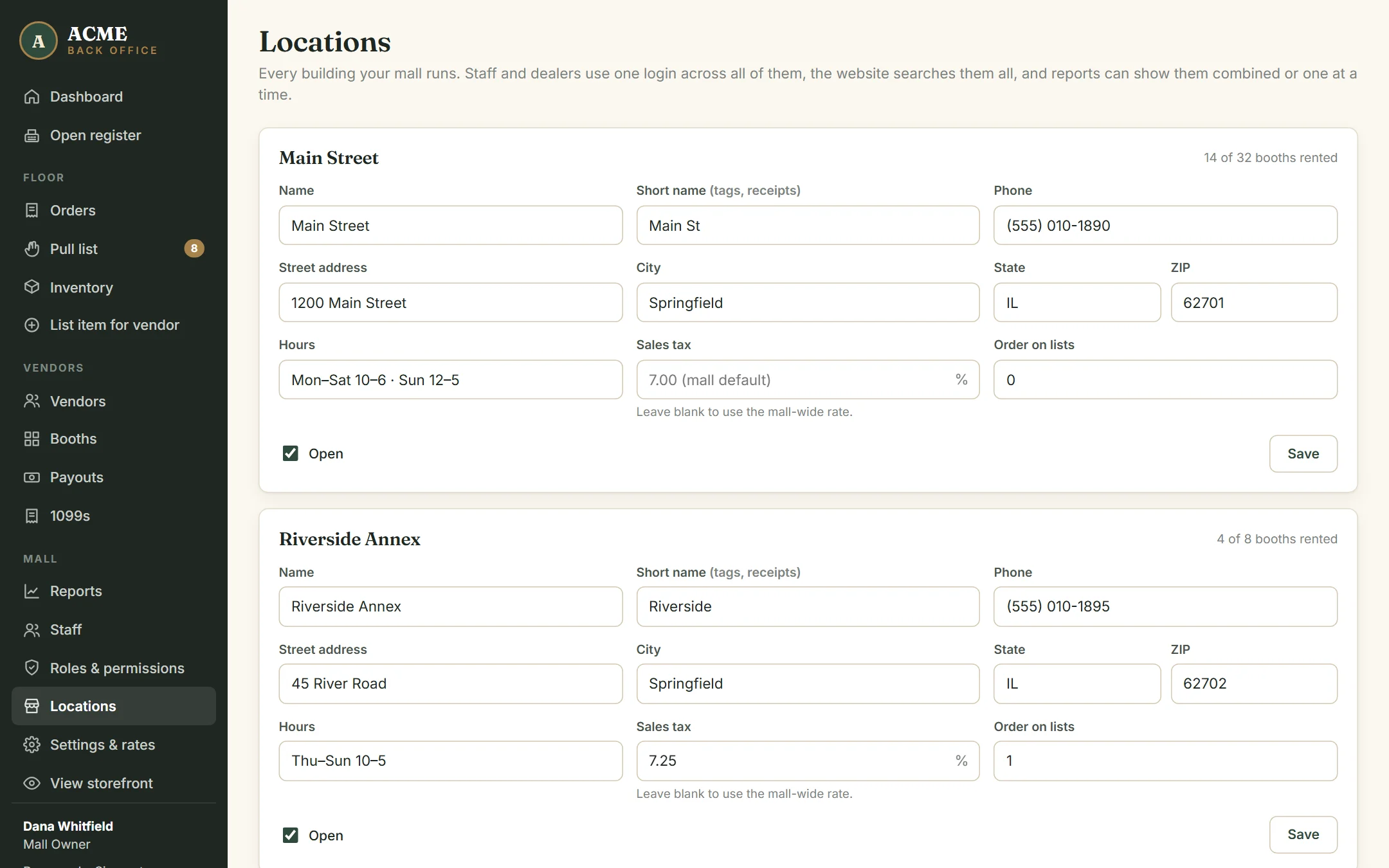This screenshot has height=868, width=1389.
Task: Open Roles & permissions page
Action: coord(114,667)
